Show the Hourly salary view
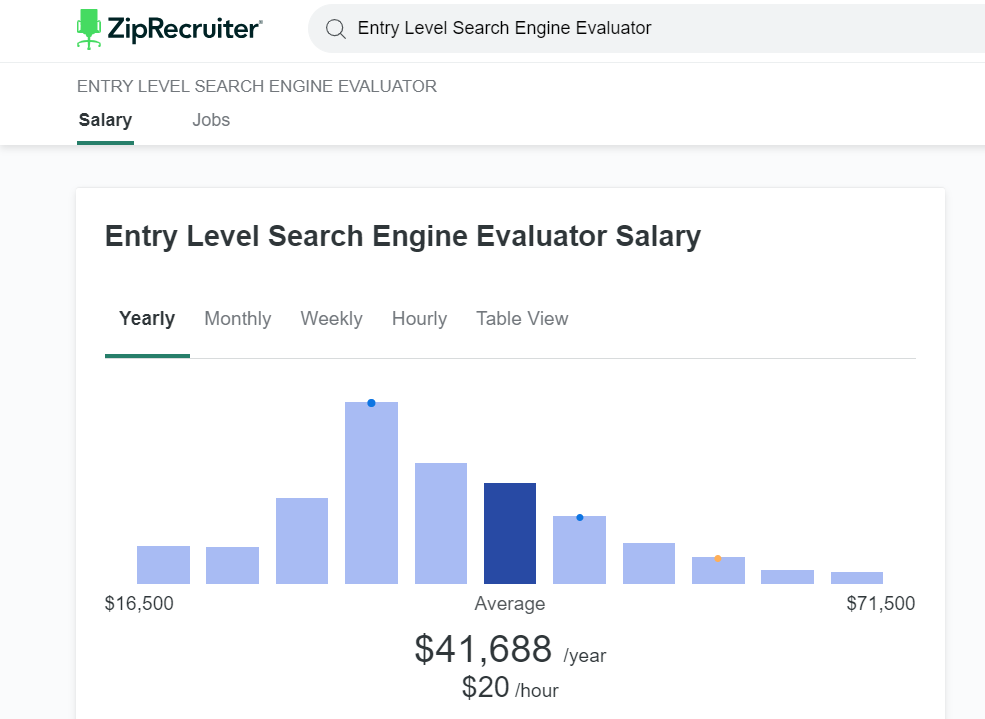Viewport: 985px width, 719px height. [419, 319]
